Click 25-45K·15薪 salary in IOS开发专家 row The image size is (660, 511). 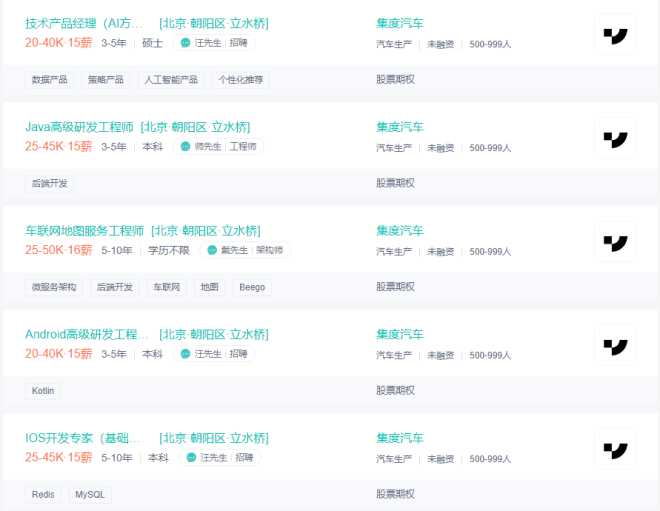point(59,458)
